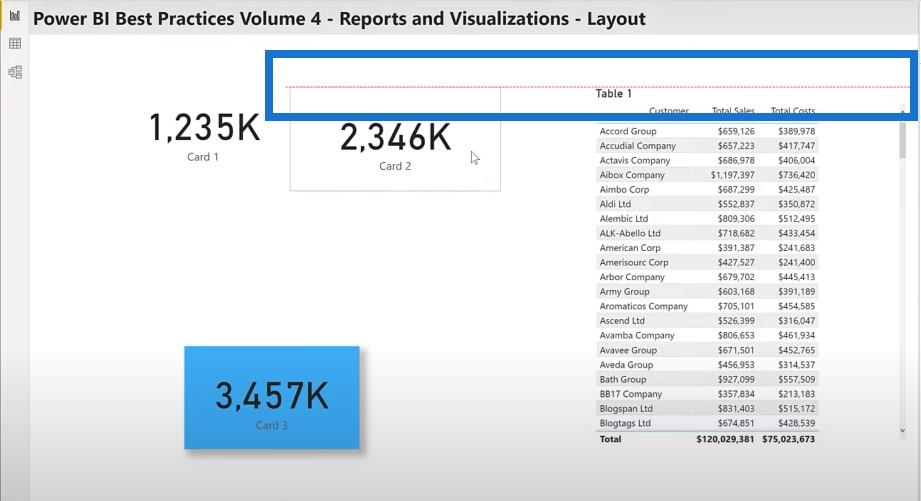Viewport: 921px width, 501px height.
Task: Select the American Corp row
Action: coord(707,248)
